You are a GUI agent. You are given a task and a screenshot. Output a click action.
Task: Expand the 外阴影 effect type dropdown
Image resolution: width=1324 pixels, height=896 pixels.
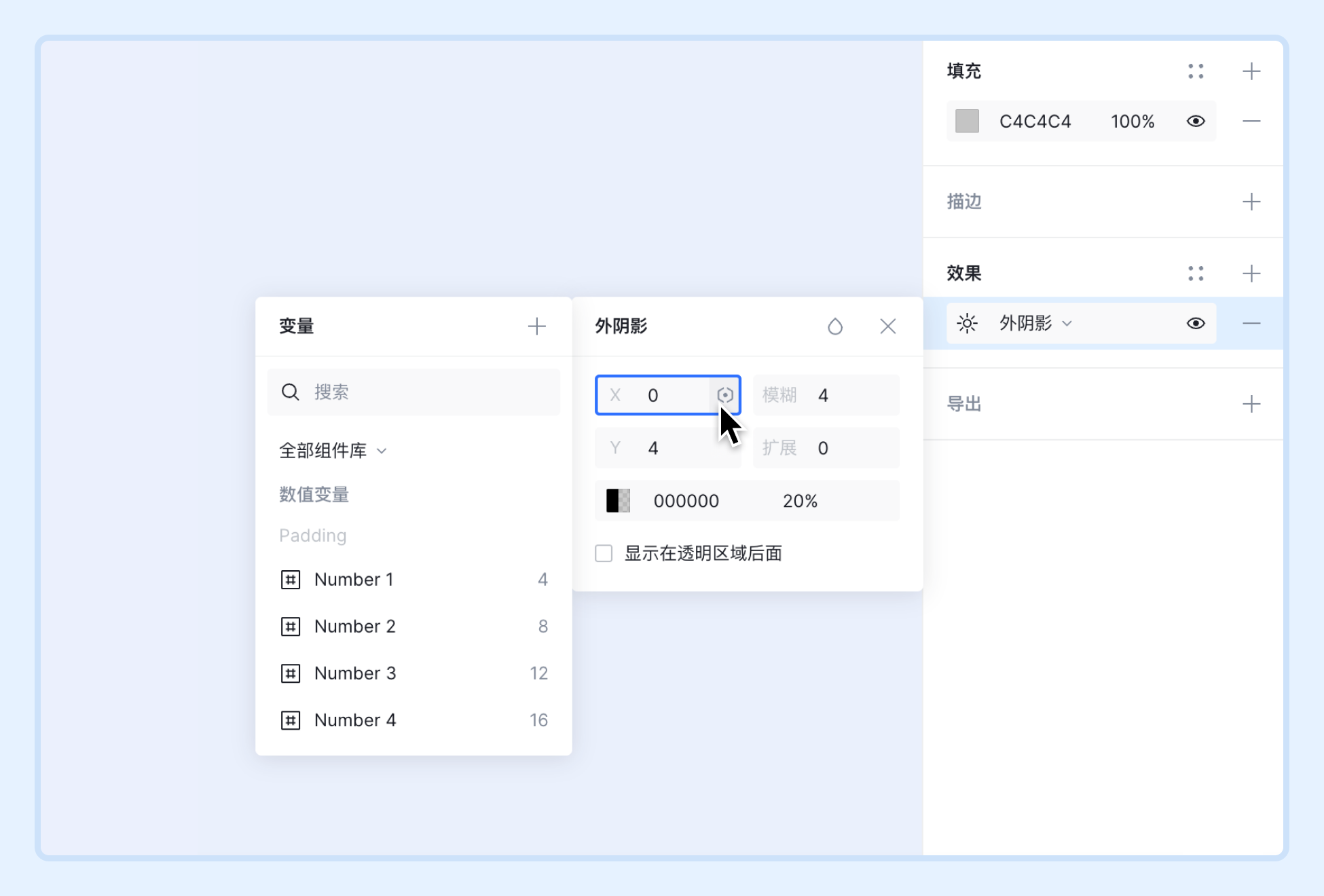(1035, 323)
